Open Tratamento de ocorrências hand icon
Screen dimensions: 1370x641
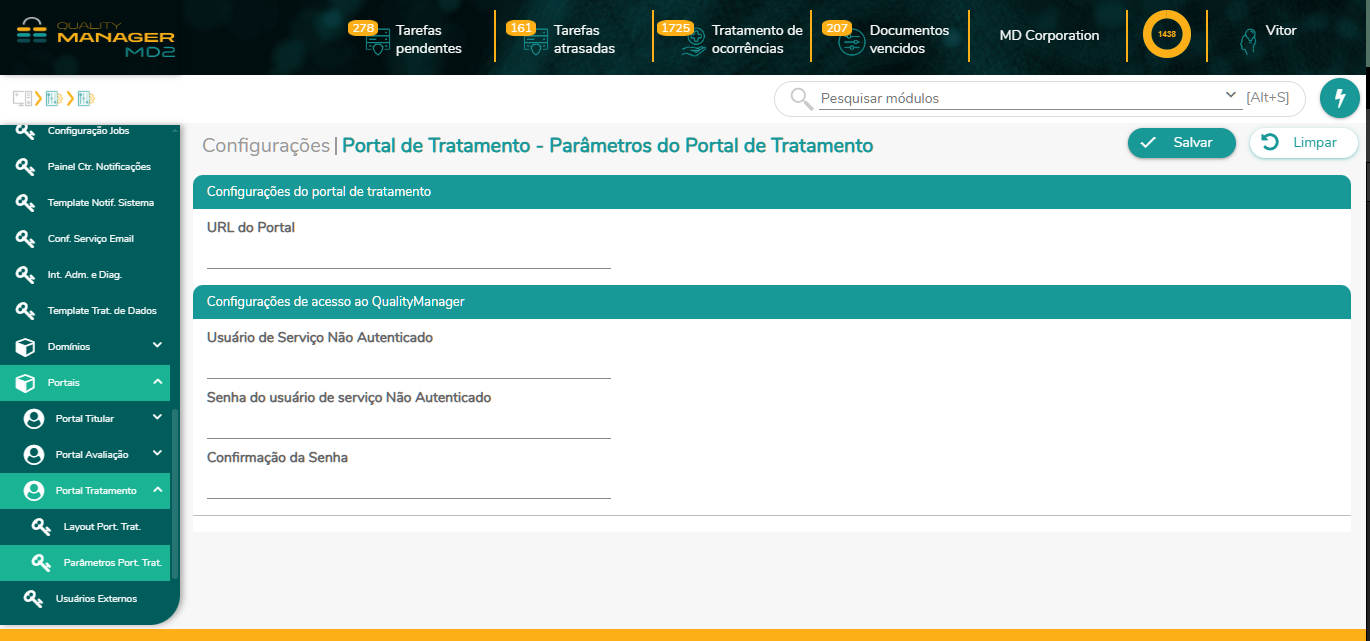(694, 43)
